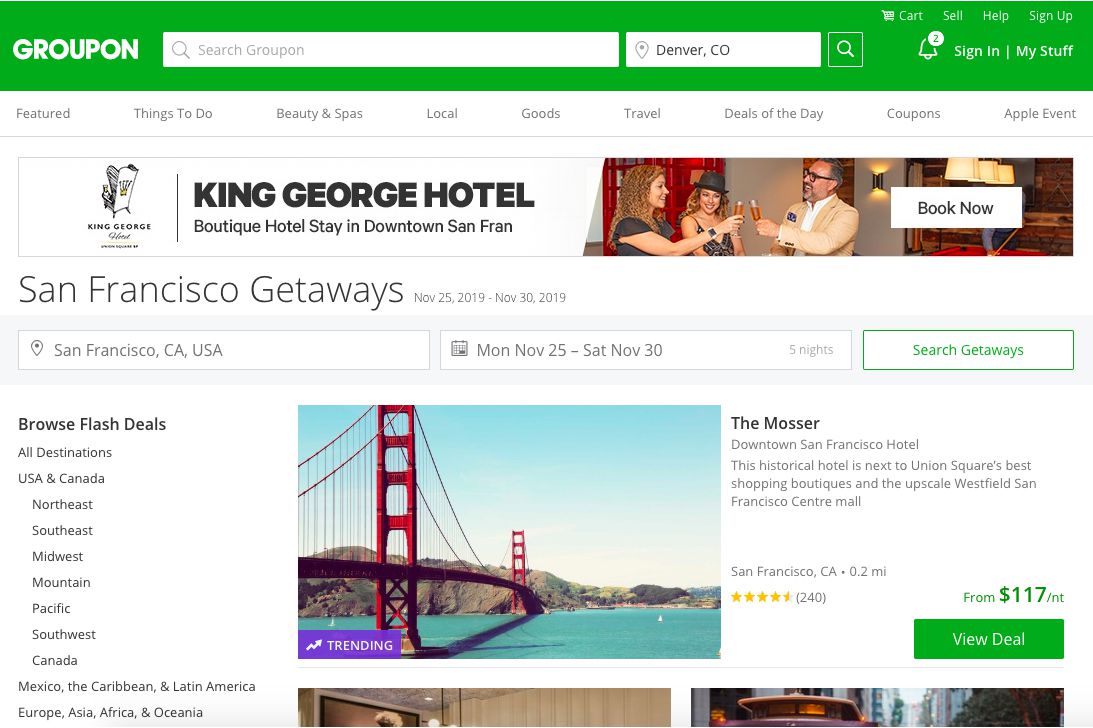
Task: Open The Mosser hotel title
Action: (x=775, y=423)
